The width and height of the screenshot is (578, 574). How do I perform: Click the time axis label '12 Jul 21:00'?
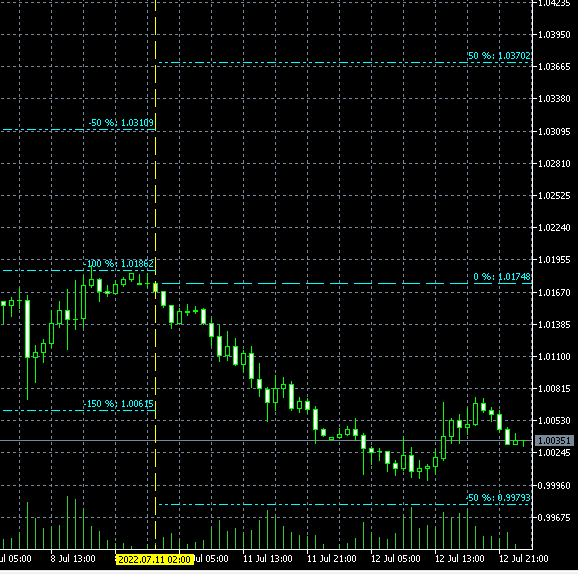pyautogui.click(x=523, y=559)
